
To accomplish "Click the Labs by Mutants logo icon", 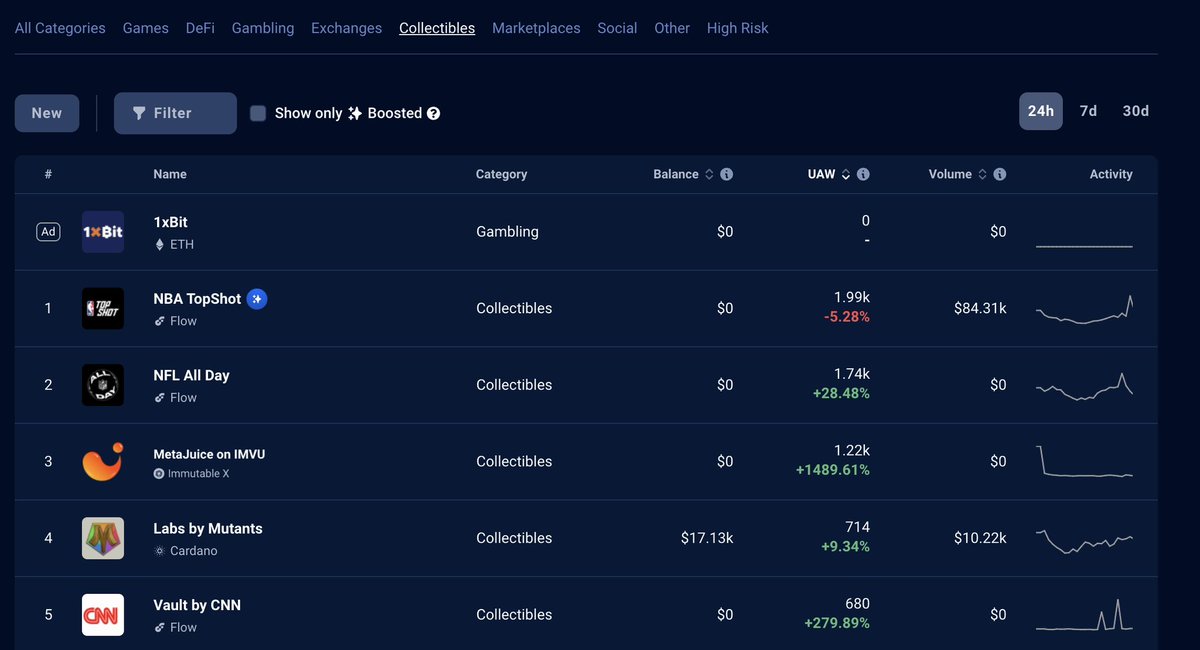I will (103, 538).
